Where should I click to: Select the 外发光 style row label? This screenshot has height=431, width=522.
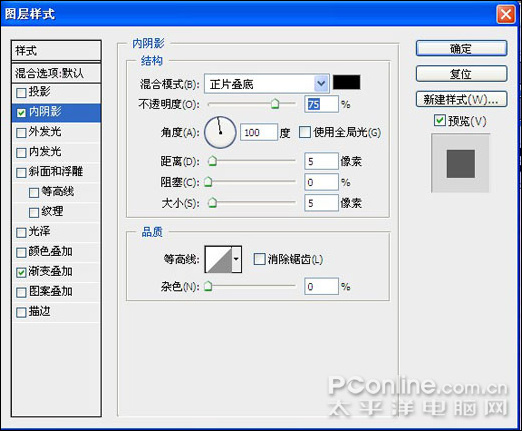pos(45,131)
